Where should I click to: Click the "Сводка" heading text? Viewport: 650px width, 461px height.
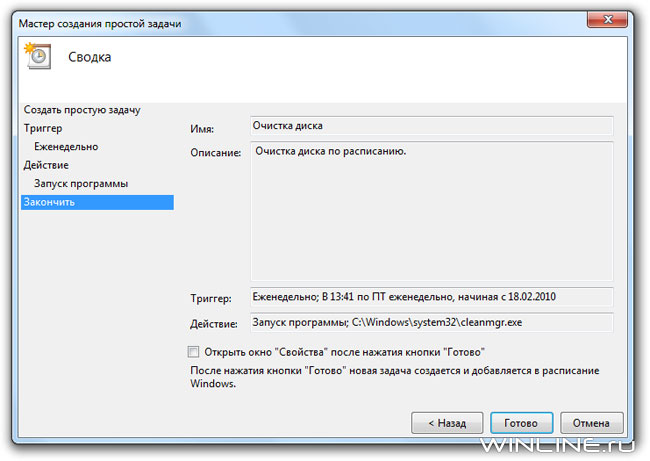[90, 57]
